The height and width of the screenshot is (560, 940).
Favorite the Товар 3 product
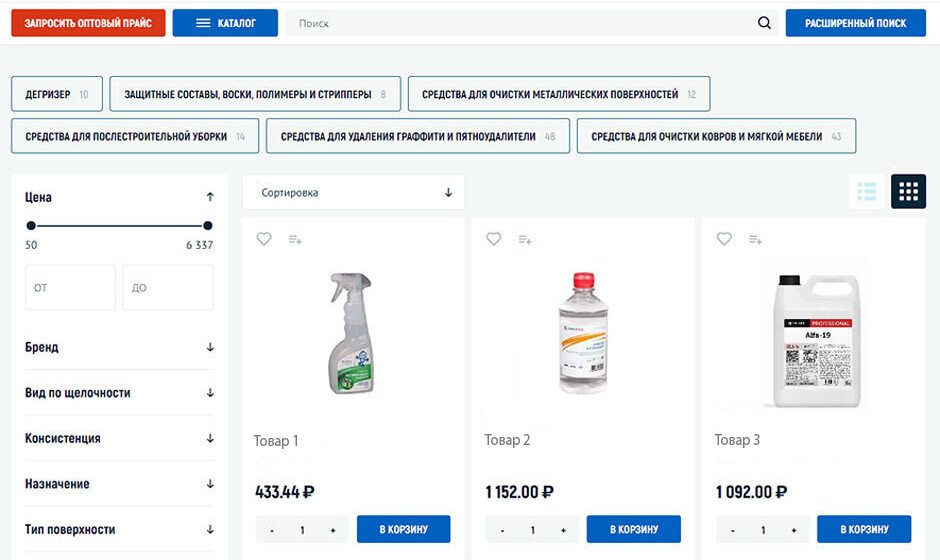[724, 239]
